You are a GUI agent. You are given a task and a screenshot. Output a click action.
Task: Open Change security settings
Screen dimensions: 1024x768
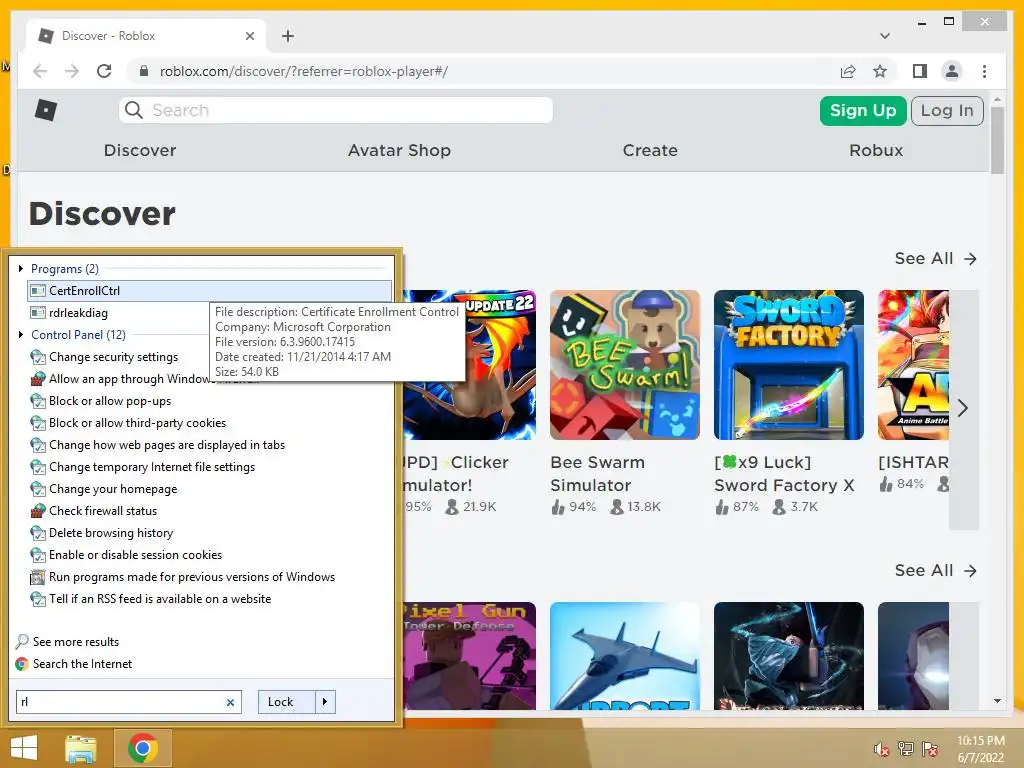click(x=104, y=357)
